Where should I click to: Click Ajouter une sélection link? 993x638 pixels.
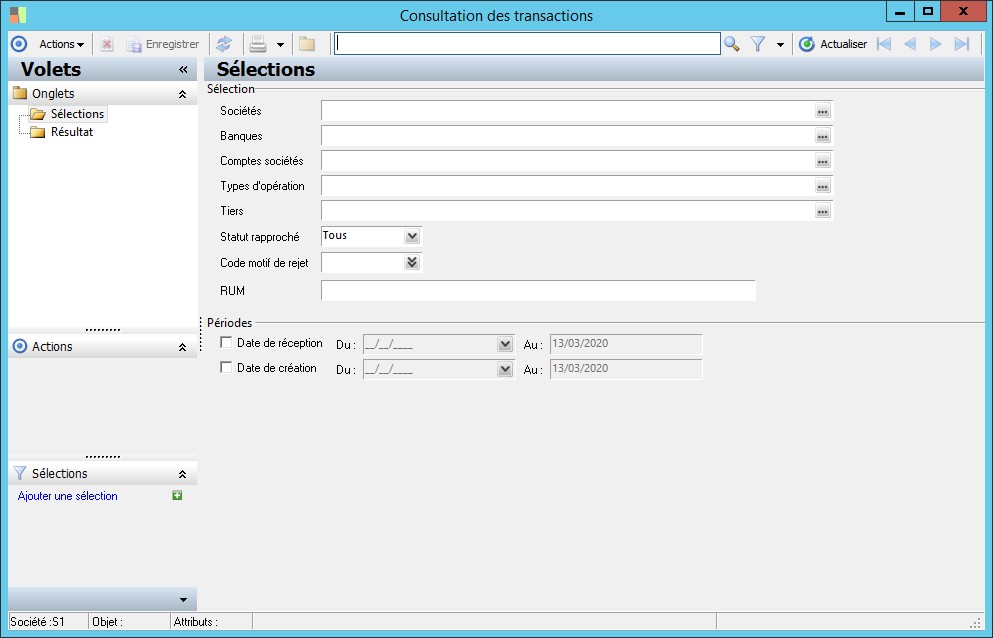tap(68, 496)
